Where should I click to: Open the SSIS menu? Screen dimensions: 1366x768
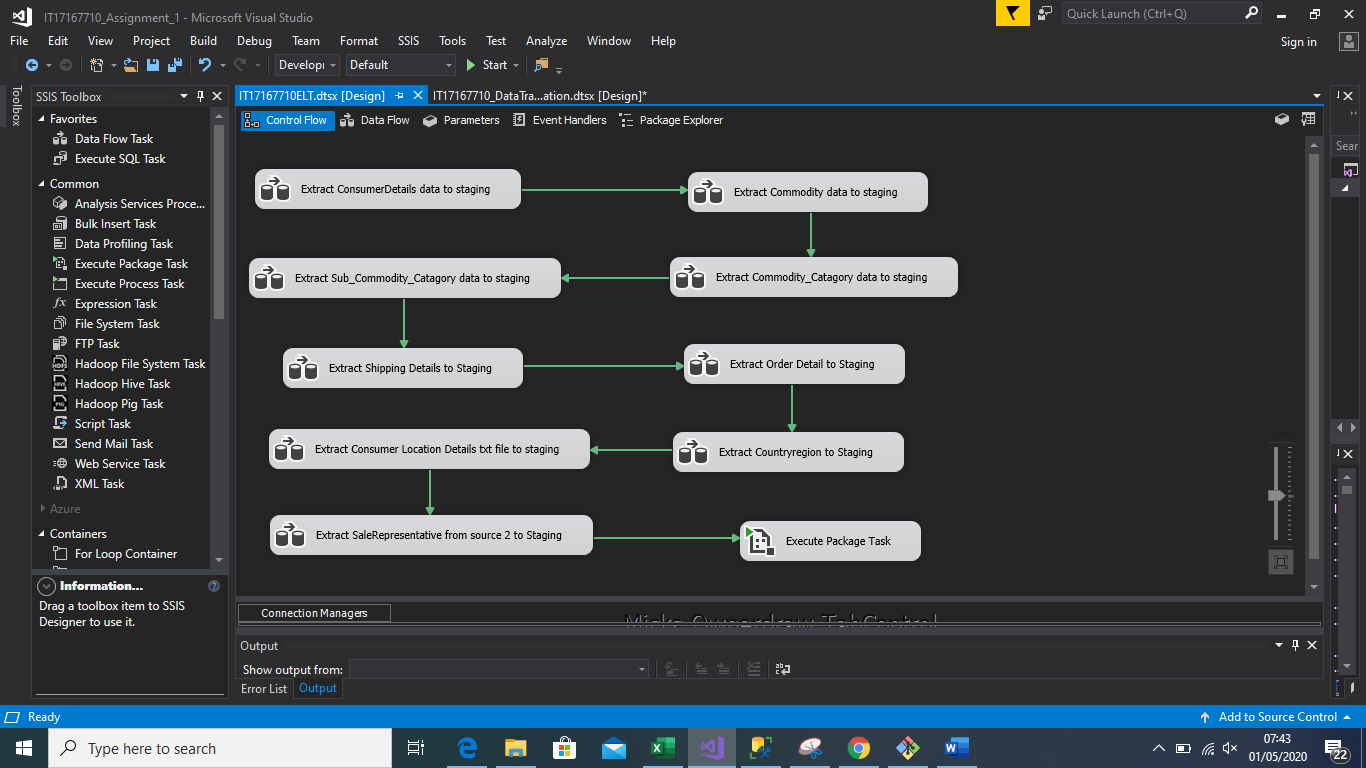point(408,41)
